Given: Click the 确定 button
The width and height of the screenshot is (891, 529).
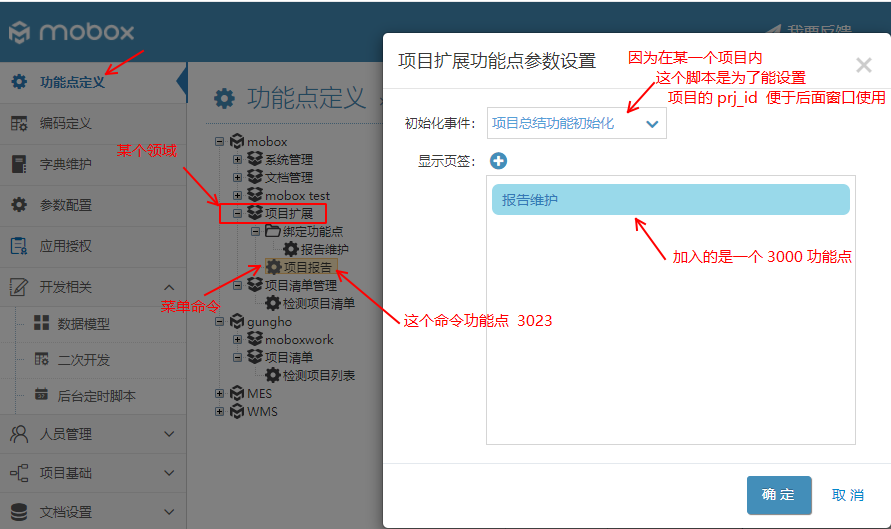Looking at the screenshot, I should pos(778,495).
